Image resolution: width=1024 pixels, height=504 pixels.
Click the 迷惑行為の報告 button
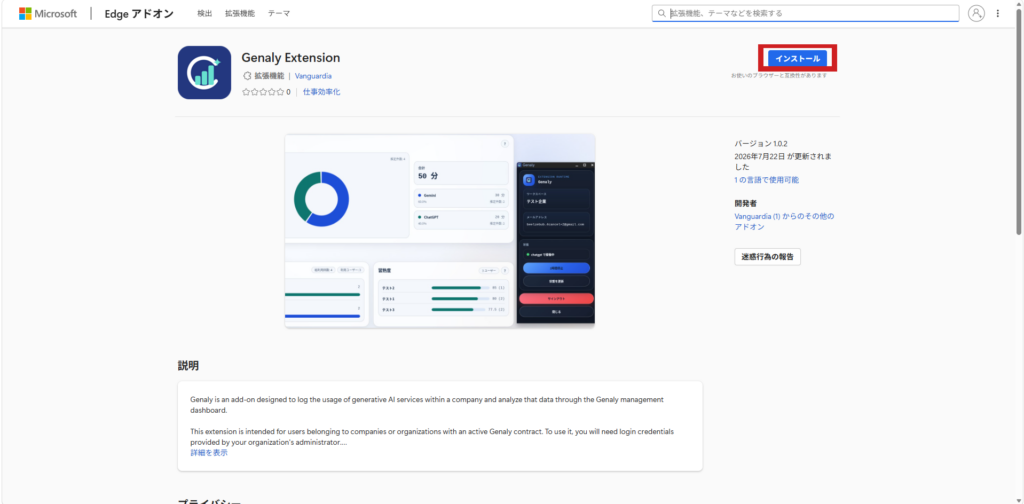[767, 257]
